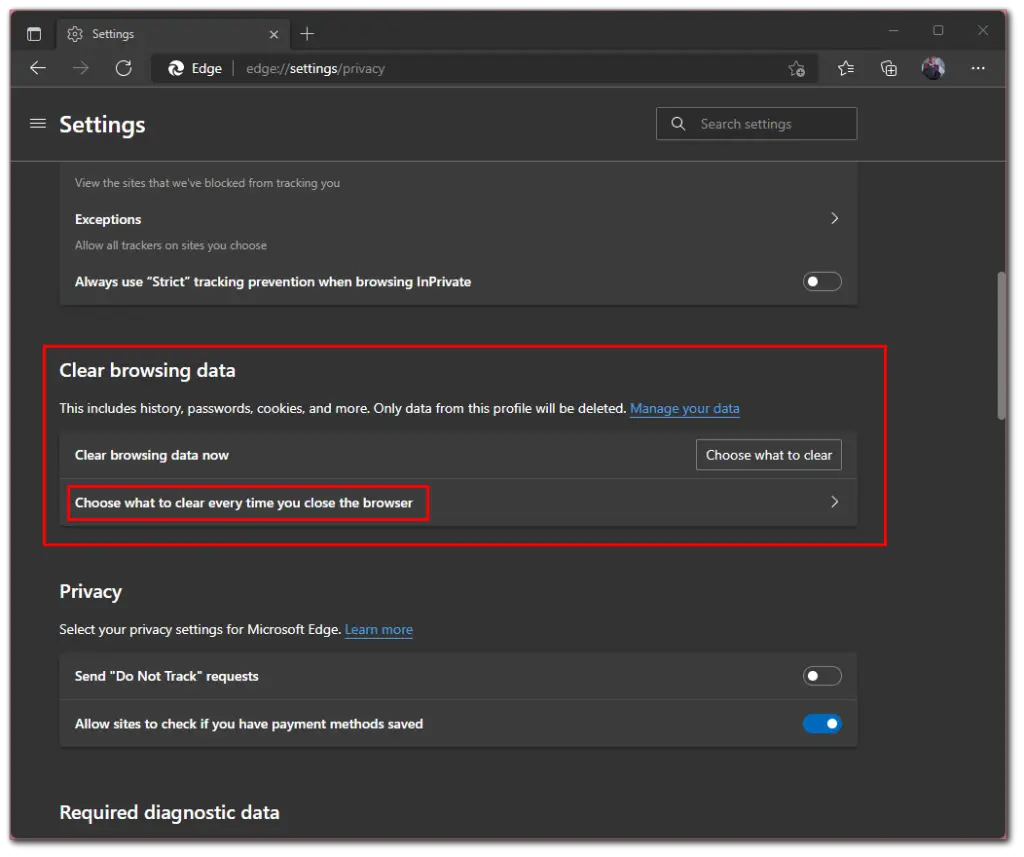Screen dimensions: 1024x857
Task: Click Choose what to clear every time text
Action: 244,503
